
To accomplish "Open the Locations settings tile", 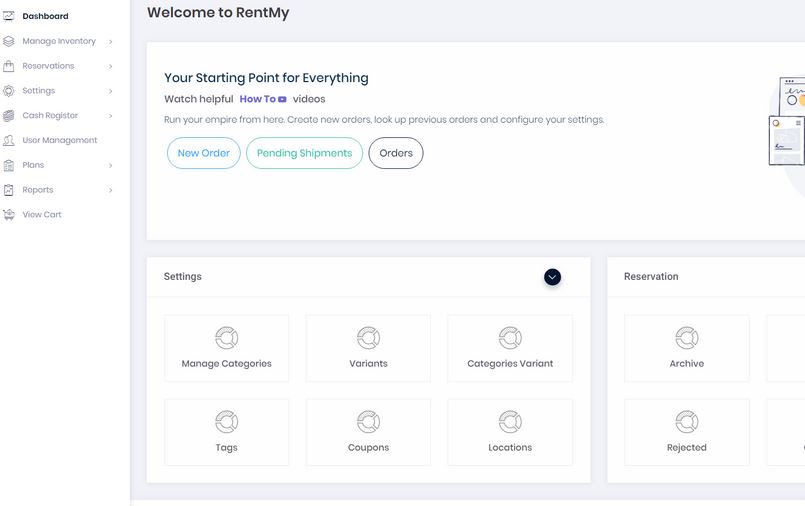I will click(510, 432).
